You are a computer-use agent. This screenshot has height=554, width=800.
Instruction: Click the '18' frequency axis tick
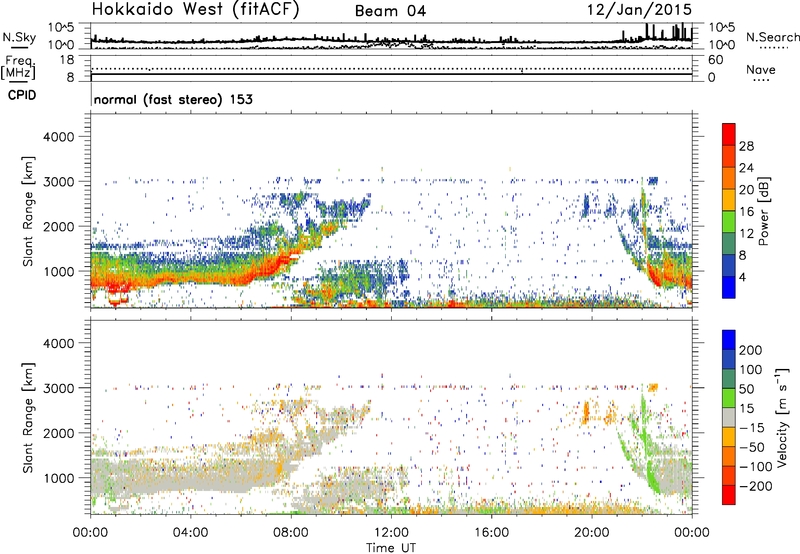pos(67,60)
